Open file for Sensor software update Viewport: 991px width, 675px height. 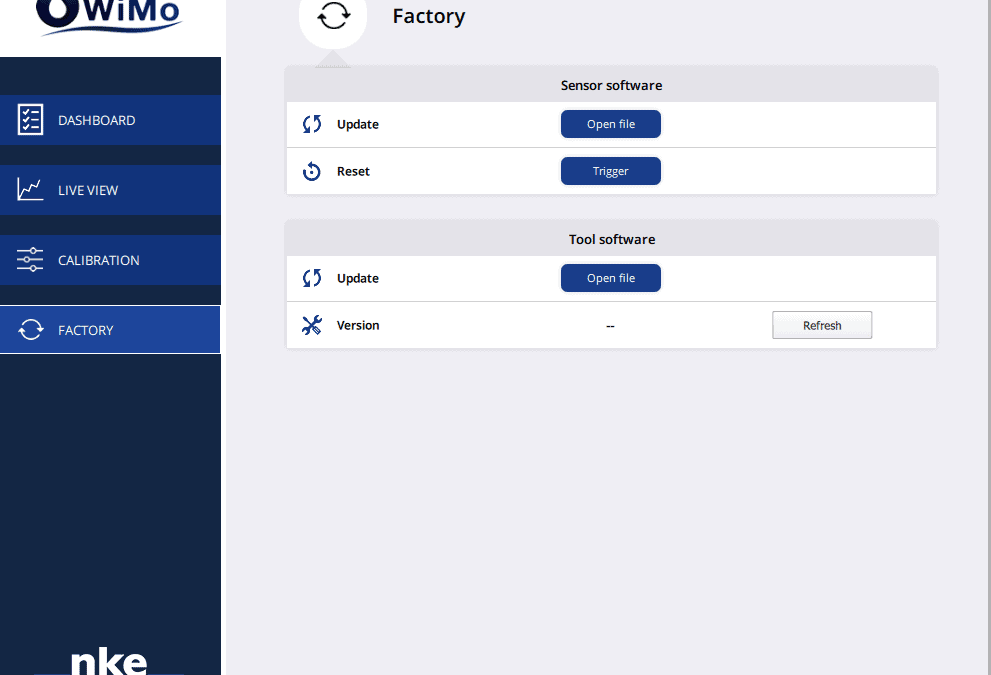point(611,124)
